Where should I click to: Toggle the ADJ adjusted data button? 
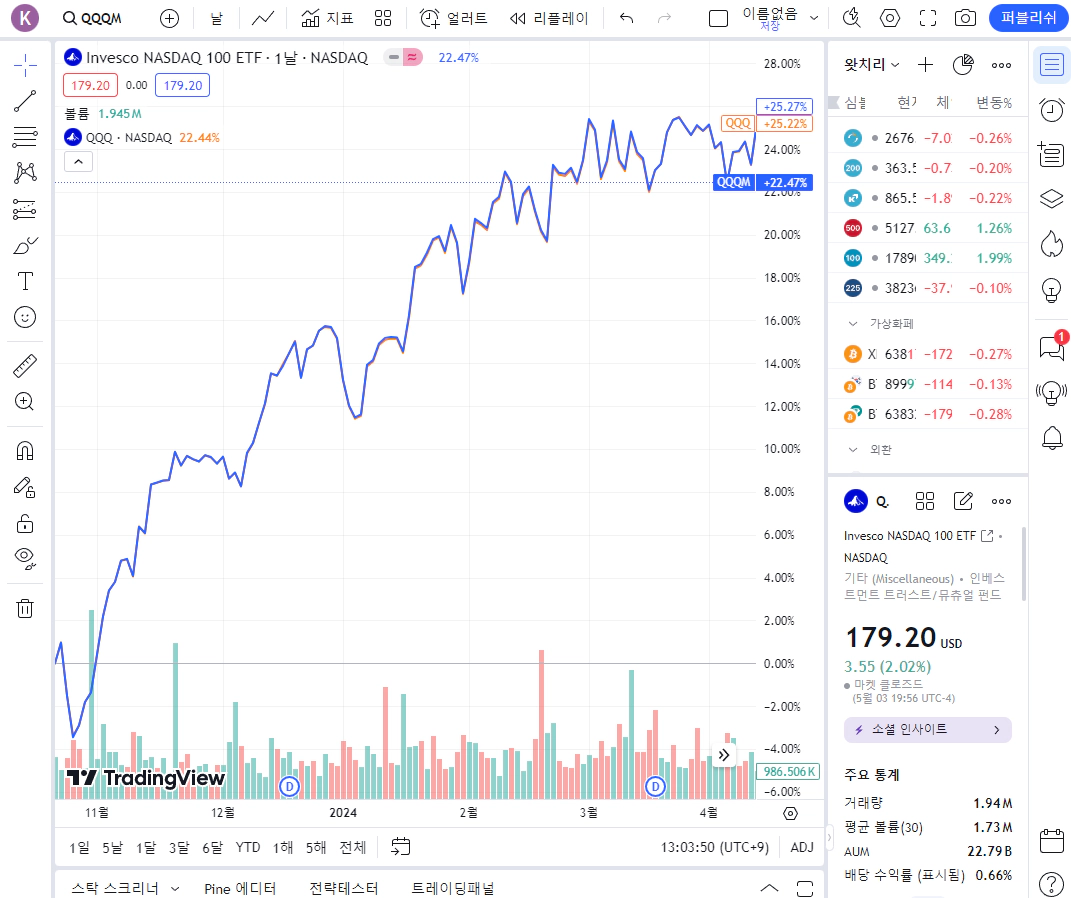(x=802, y=847)
